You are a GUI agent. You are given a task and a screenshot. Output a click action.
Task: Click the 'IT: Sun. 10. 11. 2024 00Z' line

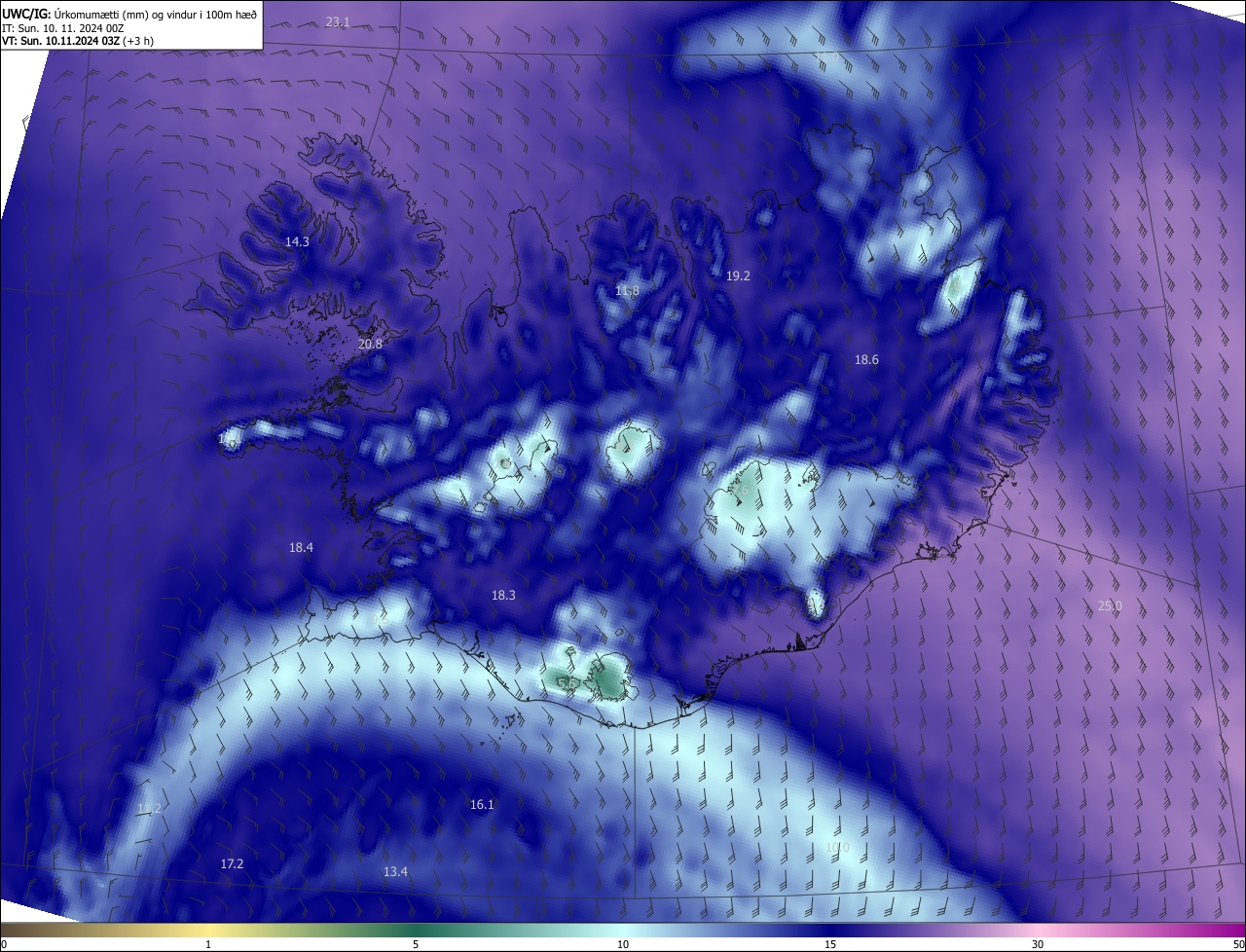[x=63, y=28]
